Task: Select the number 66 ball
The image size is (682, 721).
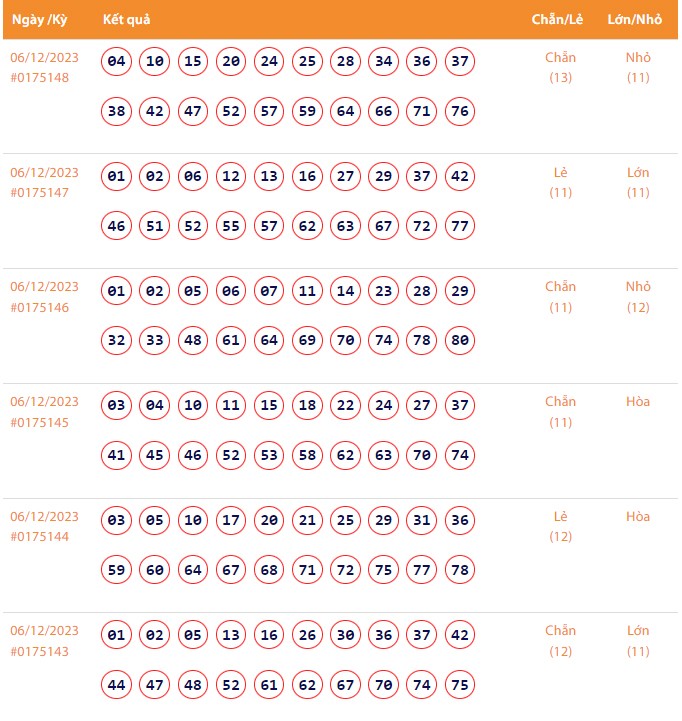Action: [x=384, y=111]
